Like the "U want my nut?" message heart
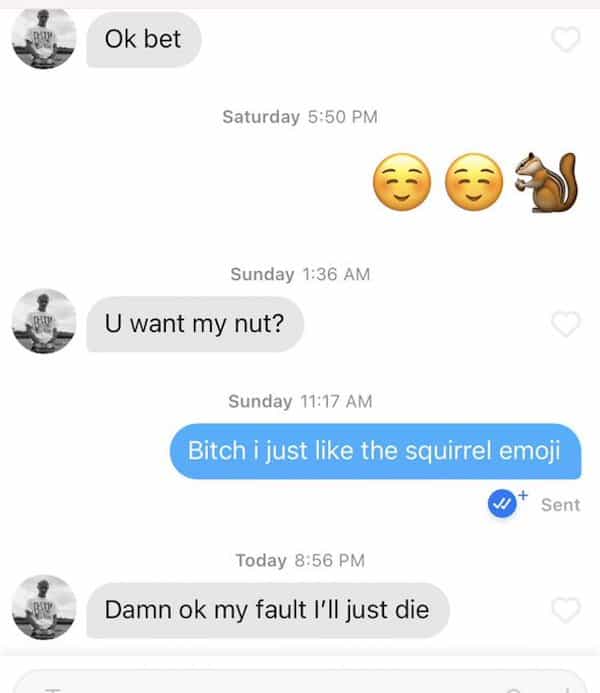Screen dimensions: 600x693 pos(566,324)
